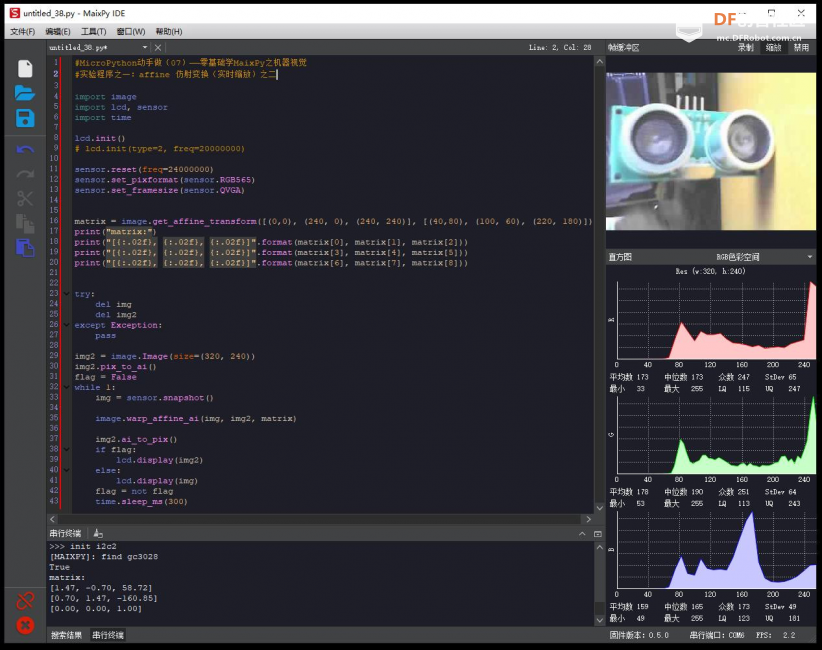
Task: Collapse the while loop at line 32
Action: [67, 387]
